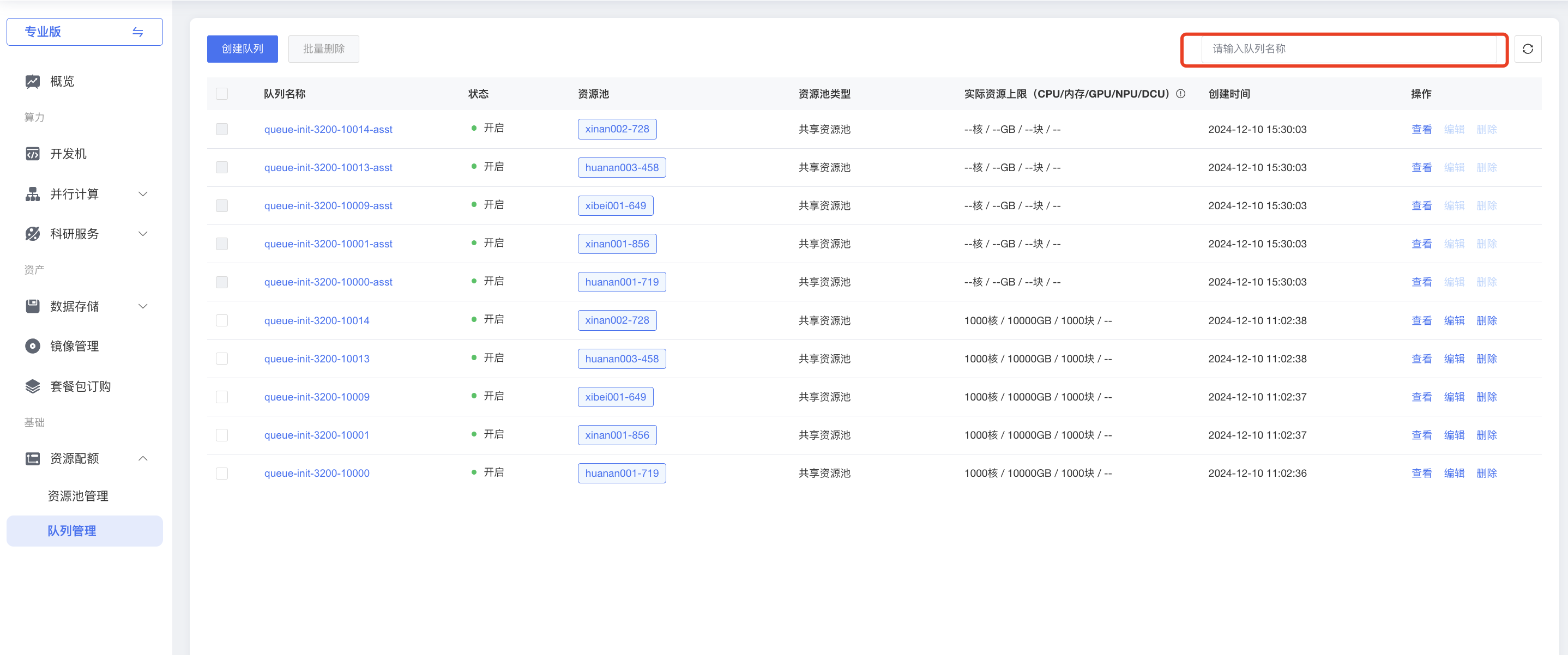The height and width of the screenshot is (655, 1568).
Task: Collapse the 资源配额 section chevron
Action: pyautogui.click(x=143, y=458)
